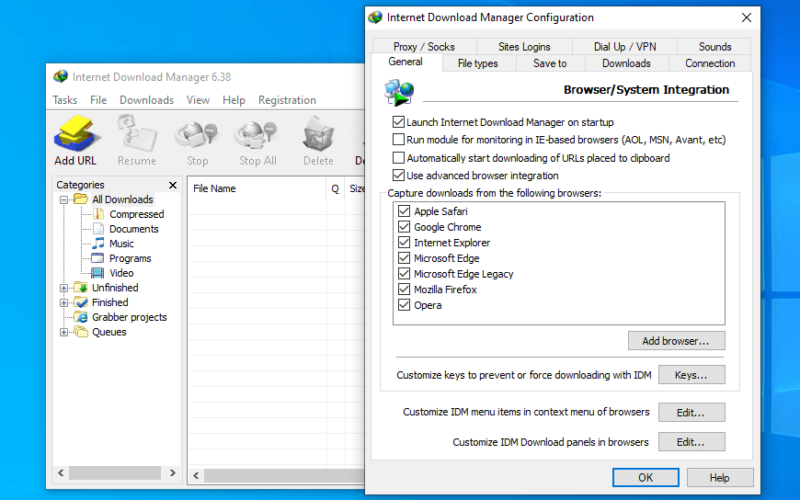Enable auto downloading of clipboard URLs
The image size is (800, 500).
398,158
